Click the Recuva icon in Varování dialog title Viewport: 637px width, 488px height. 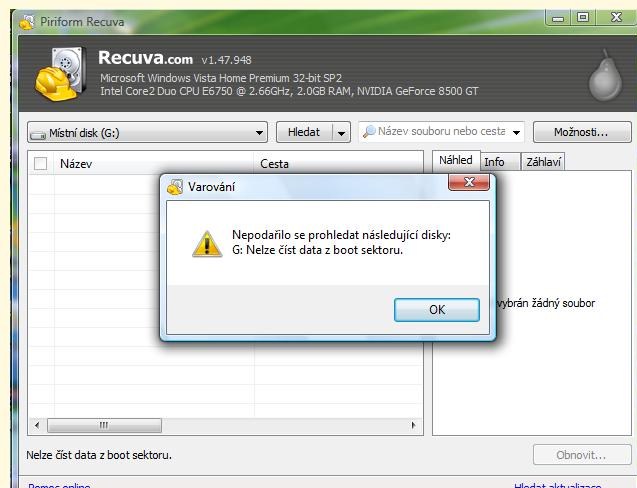coord(175,187)
